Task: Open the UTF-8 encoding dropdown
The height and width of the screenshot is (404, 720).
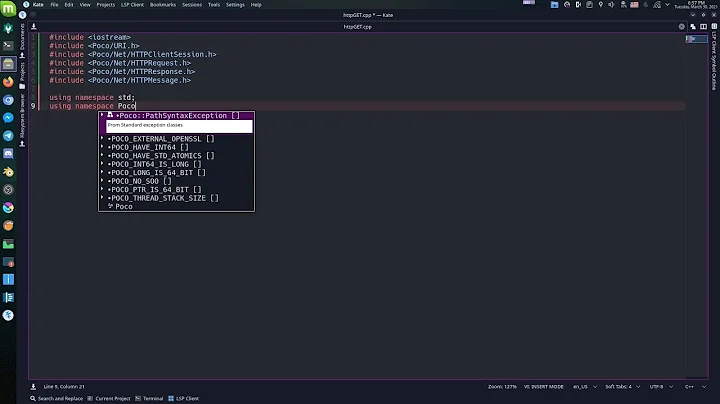Action: (x=662, y=387)
